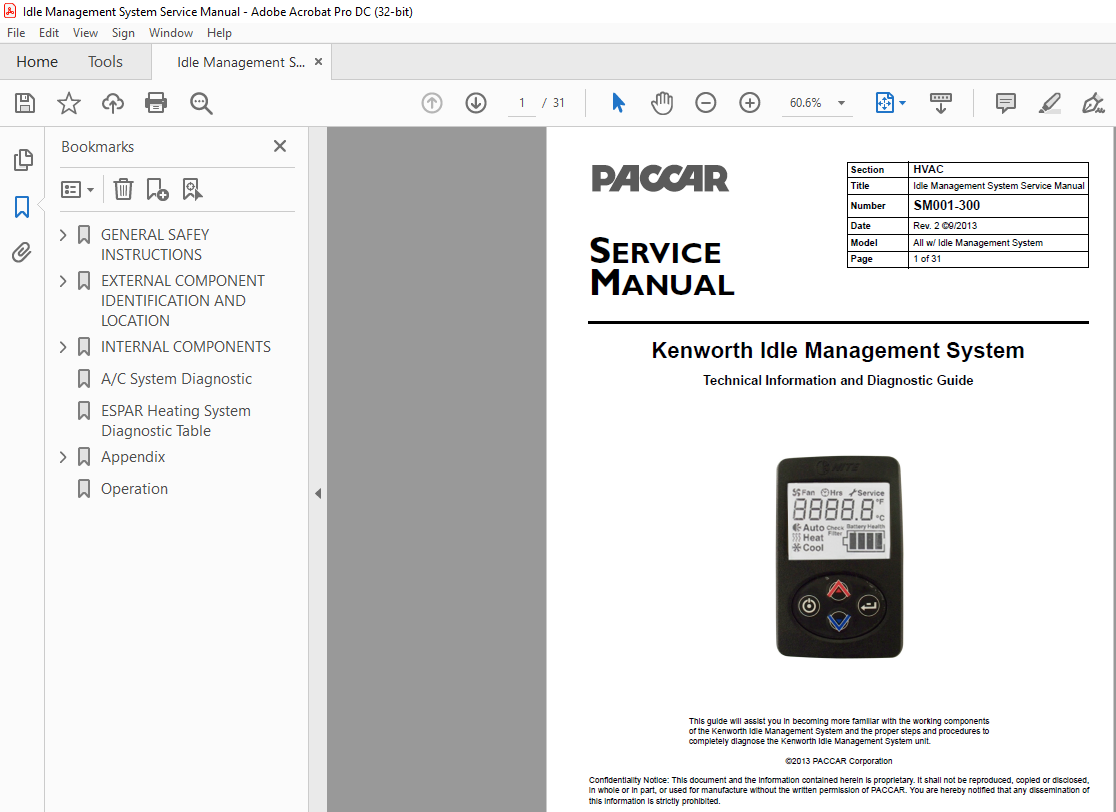Open the Find text magnifier icon
The image size is (1116, 812).
tap(201, 103)
